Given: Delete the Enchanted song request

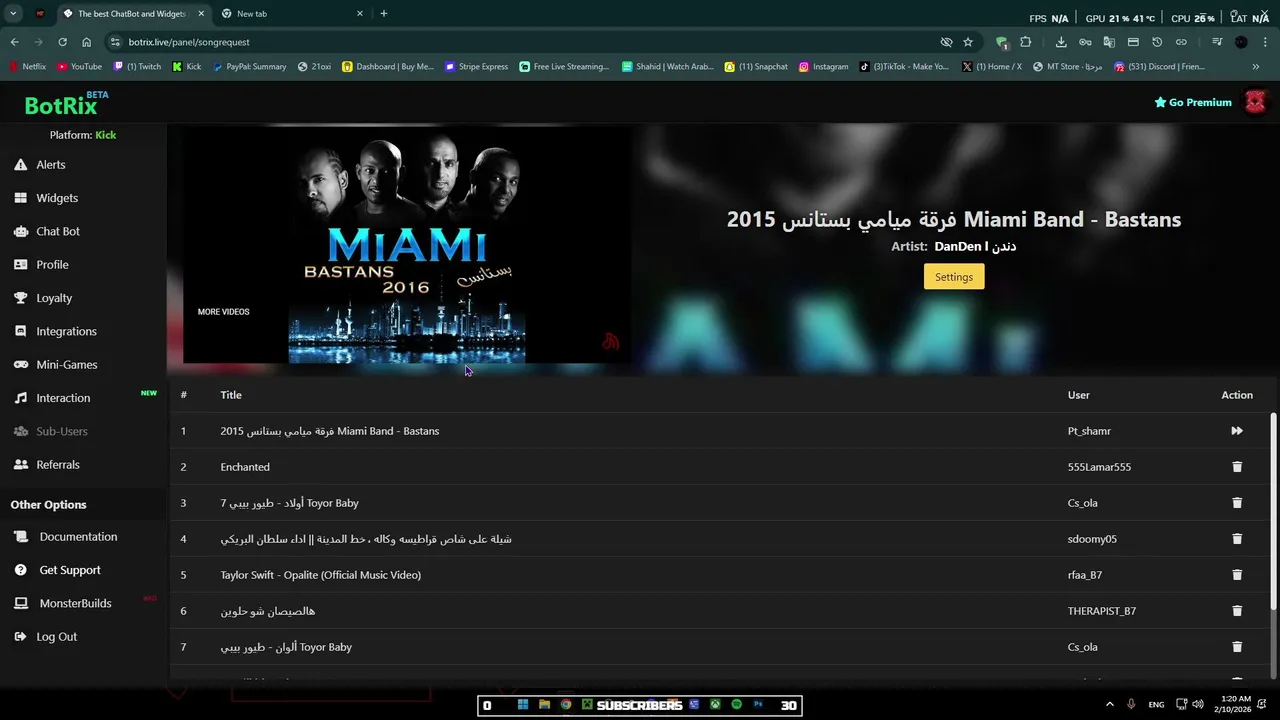Looking at the screenshot, I should tap(1237, 467).
